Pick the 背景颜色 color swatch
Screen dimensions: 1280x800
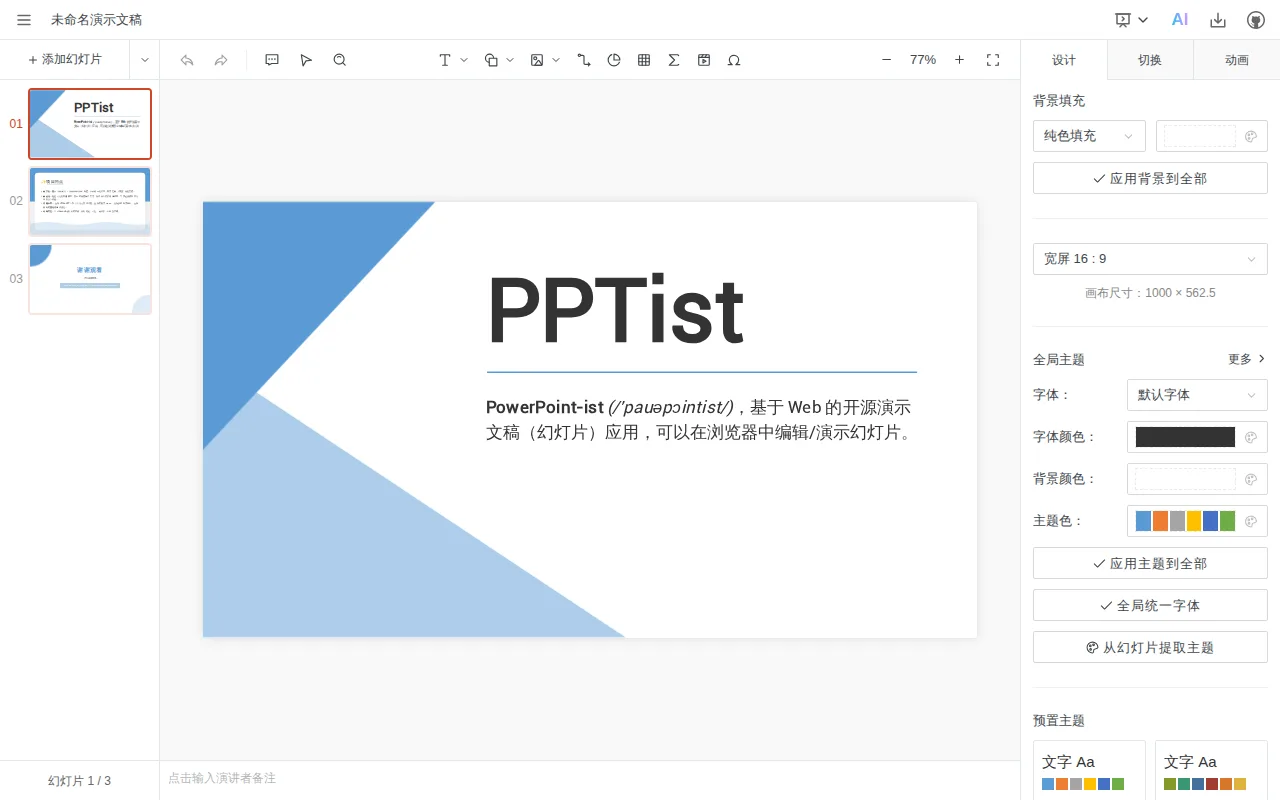coord(1197,479)
